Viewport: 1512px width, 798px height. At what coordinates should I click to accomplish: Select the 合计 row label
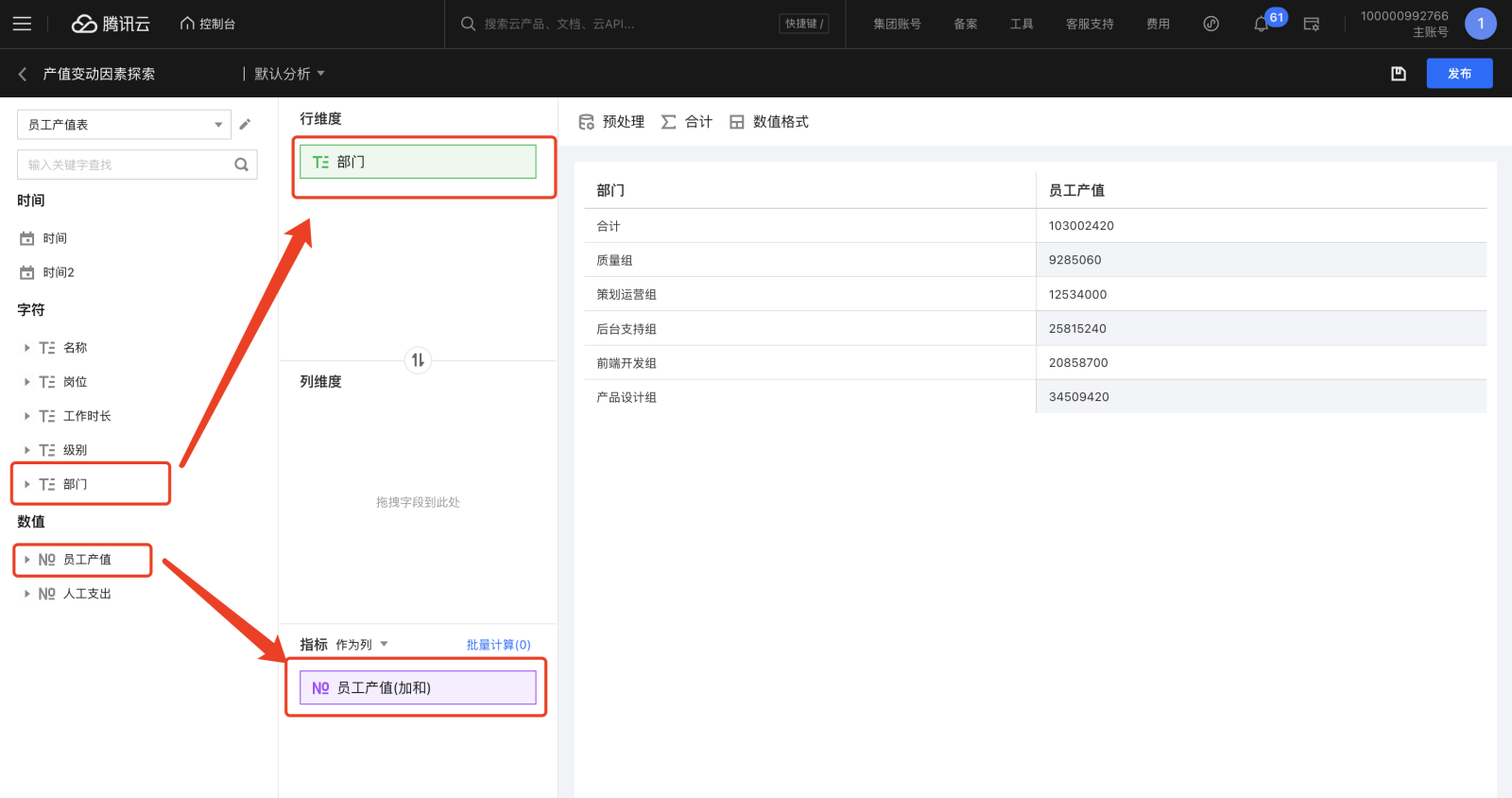point(609,226)
